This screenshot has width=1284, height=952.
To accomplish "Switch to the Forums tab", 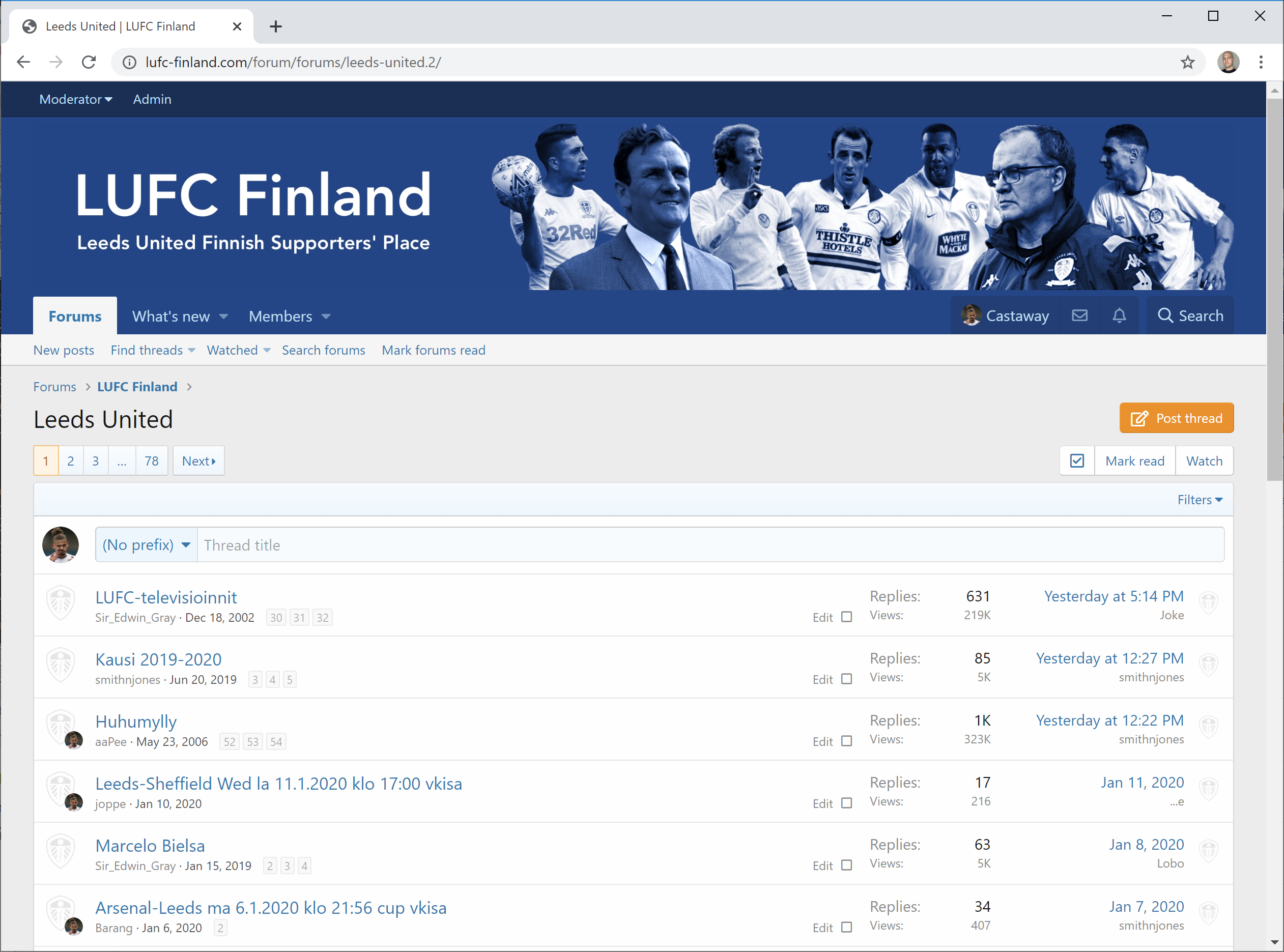I will (75, 316).
